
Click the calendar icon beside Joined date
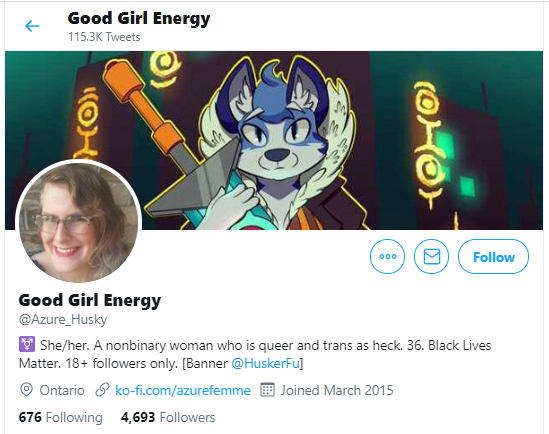267,390
